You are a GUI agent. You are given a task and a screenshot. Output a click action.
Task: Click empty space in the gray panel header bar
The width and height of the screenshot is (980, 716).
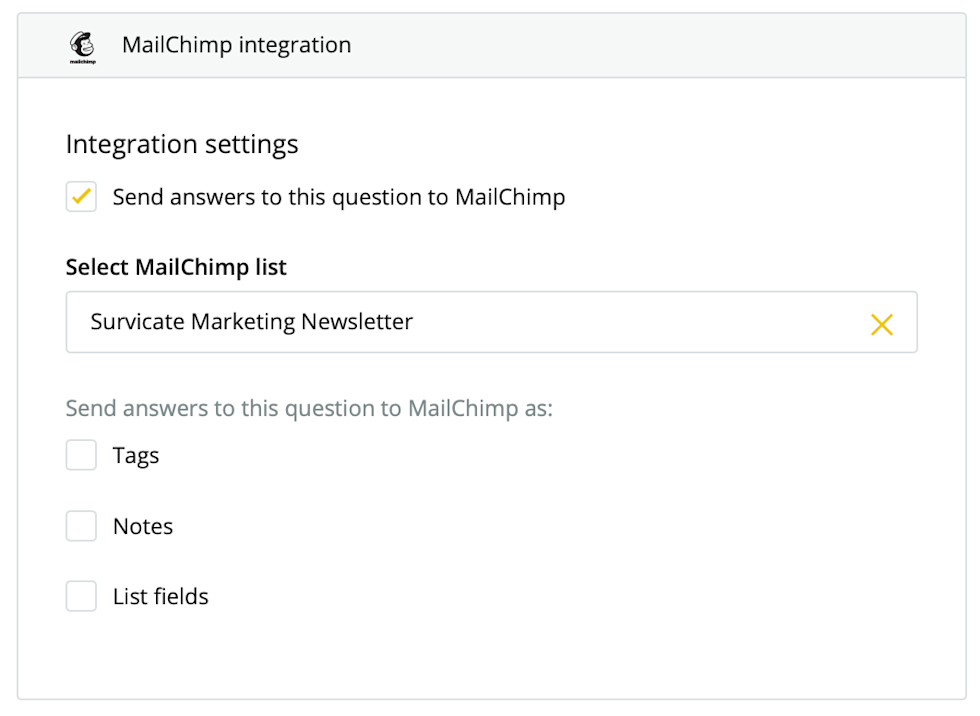tap(650, 45)
